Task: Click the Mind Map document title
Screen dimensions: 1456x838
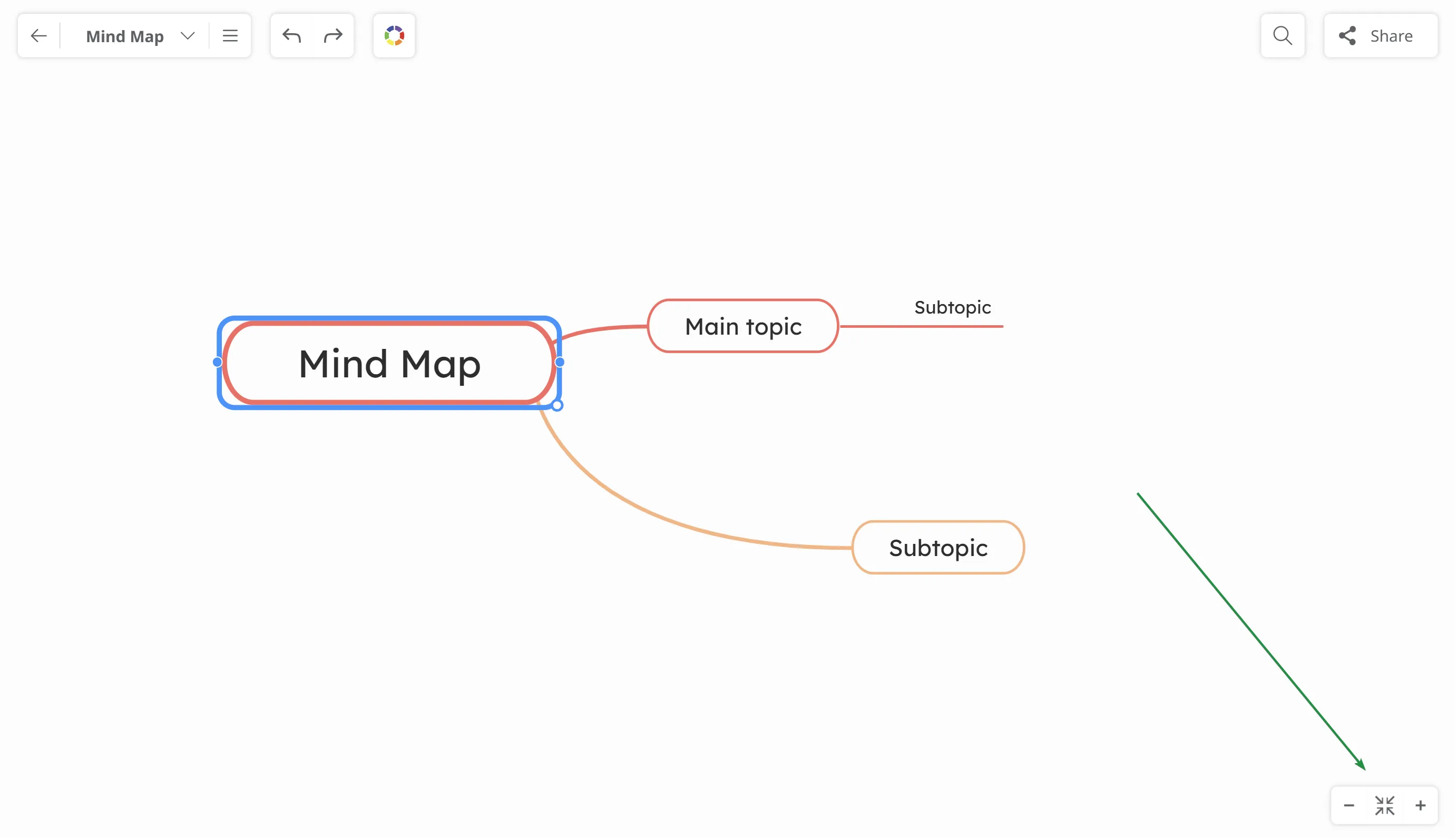Action: point(125,36)
